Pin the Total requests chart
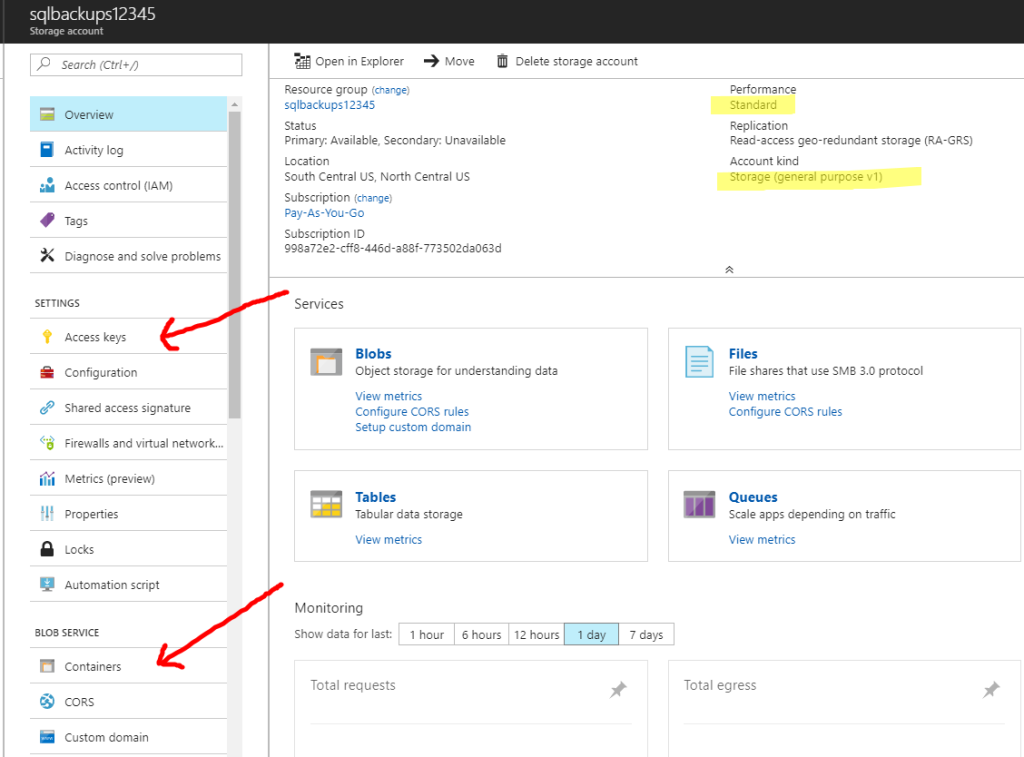The image size is (1024, 757). tap(618, 689)
